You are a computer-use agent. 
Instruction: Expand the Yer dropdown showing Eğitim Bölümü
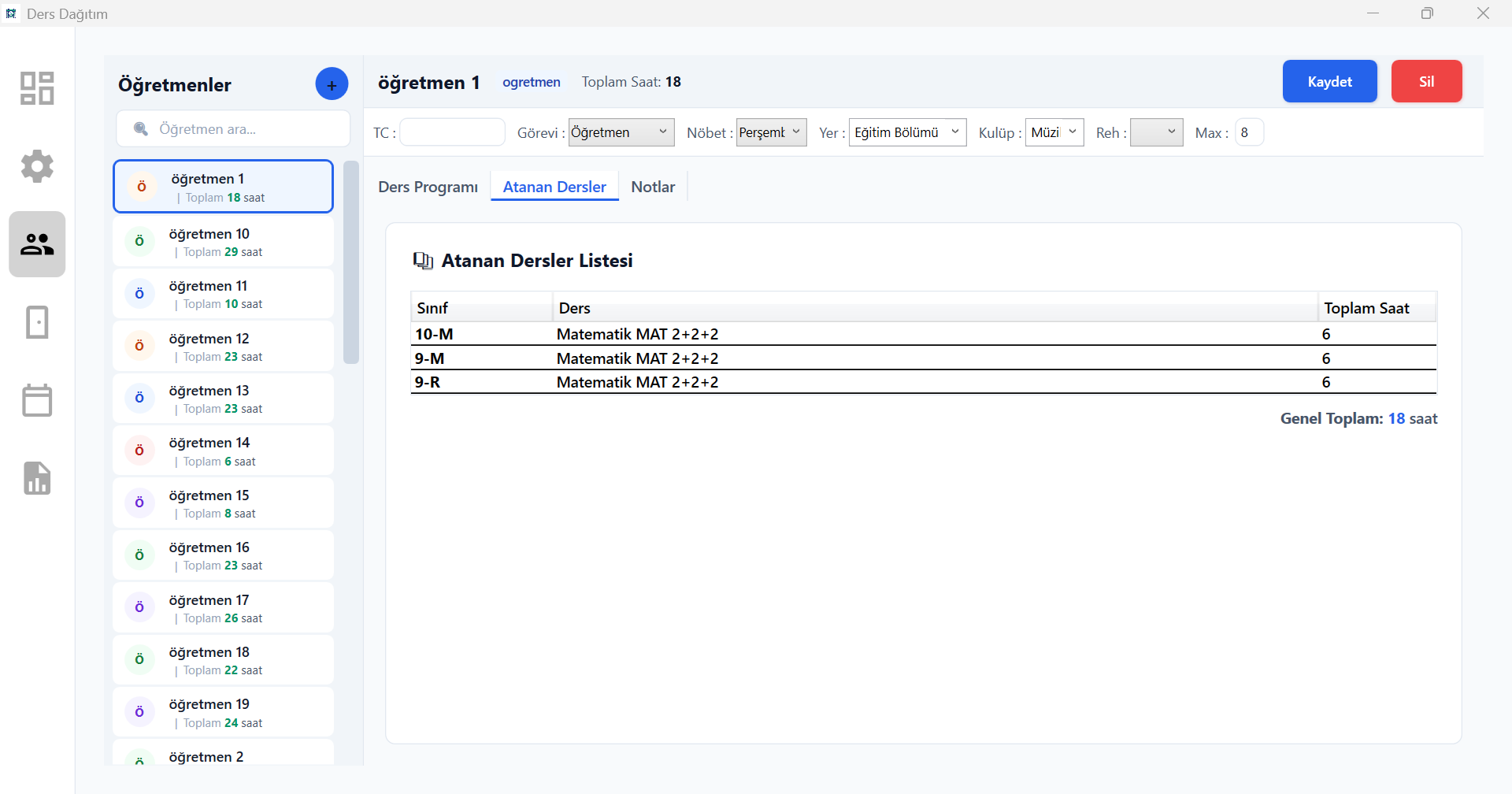907,132
